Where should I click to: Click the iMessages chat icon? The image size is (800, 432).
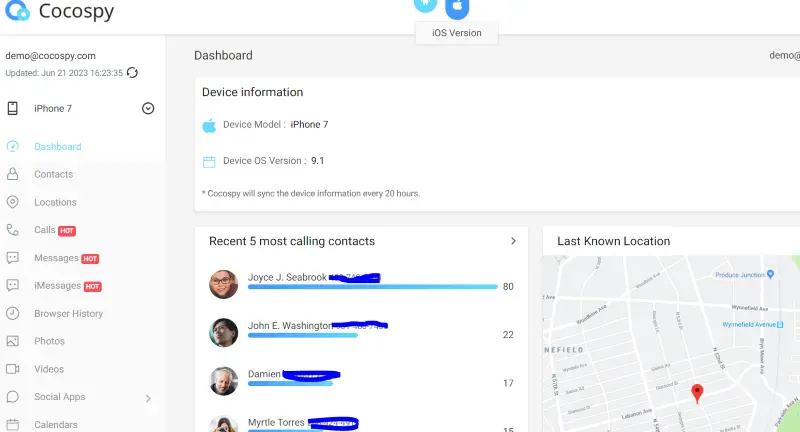click(13, 286)
